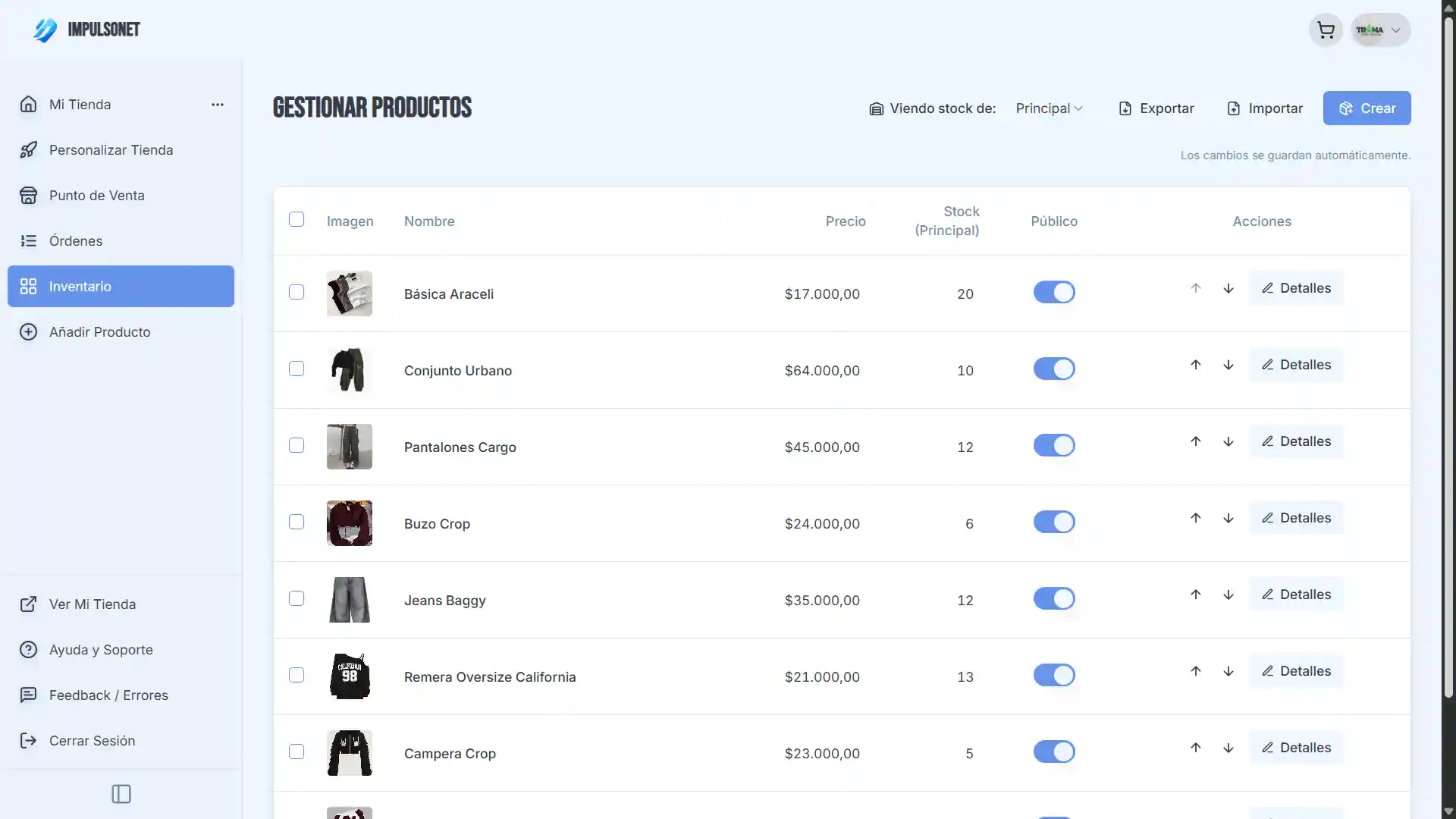Click the Mi Tienda three-dots menu
This screenshot has width=1456, height=819.
pyautogui.click(x=218, y=105)
